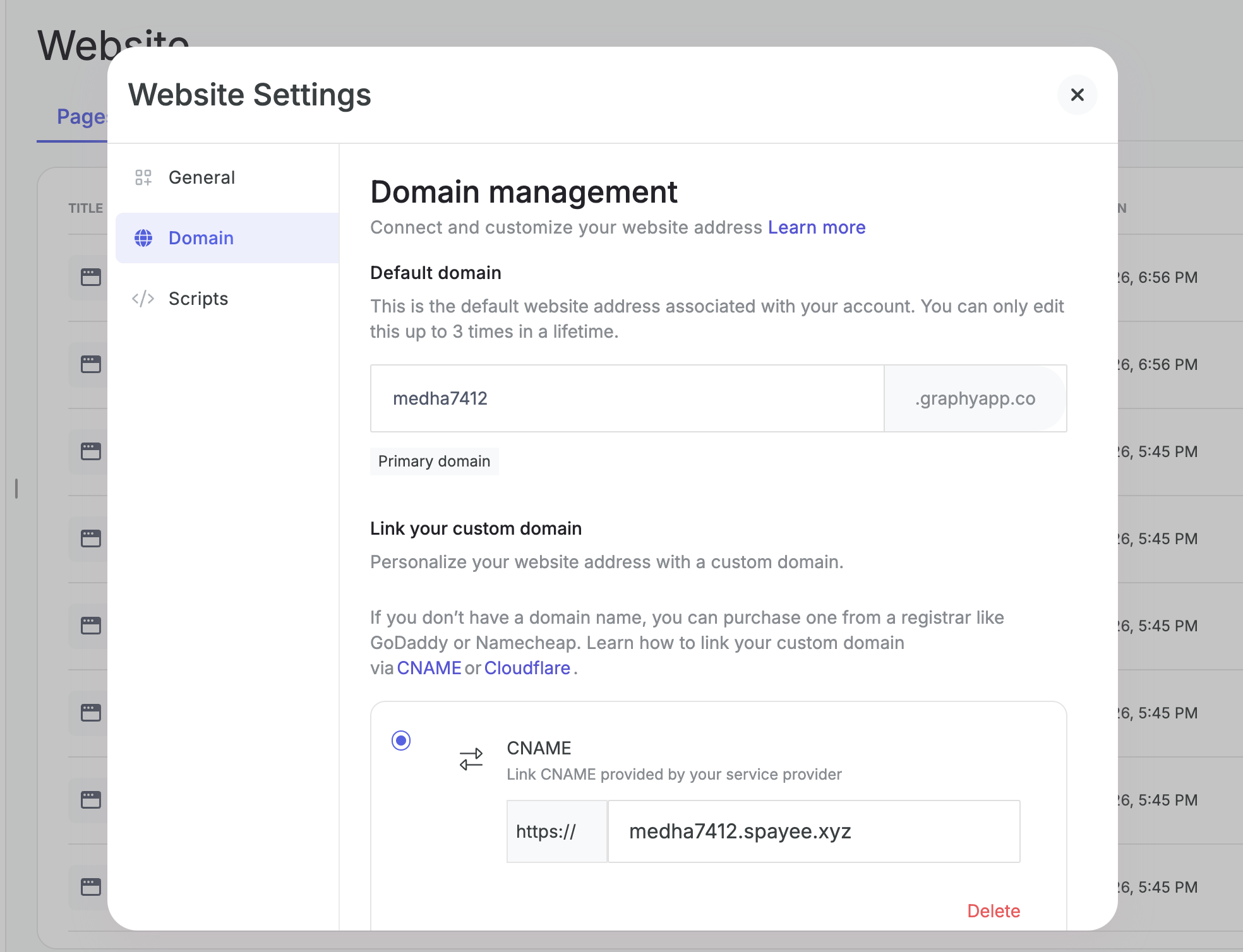The width and height of the screenshot is (1243, 952).
Task: Click the CNAME swap arrows icon
Action: 471,759
